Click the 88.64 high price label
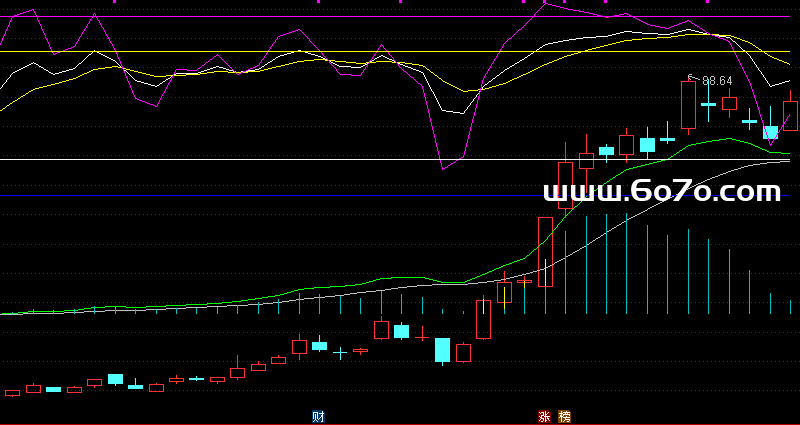800x425 pixels. pyautogui.click(x=717, y=81)
